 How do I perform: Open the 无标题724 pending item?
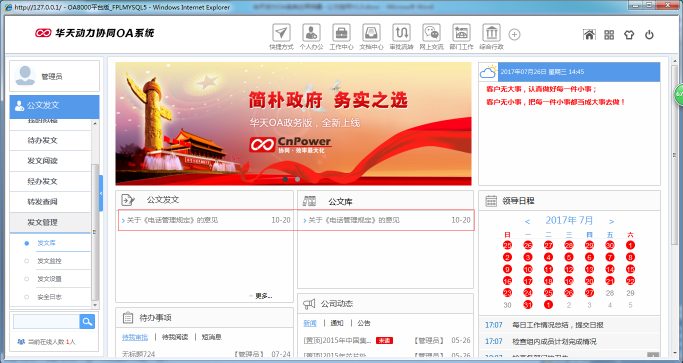click(139, 354)
